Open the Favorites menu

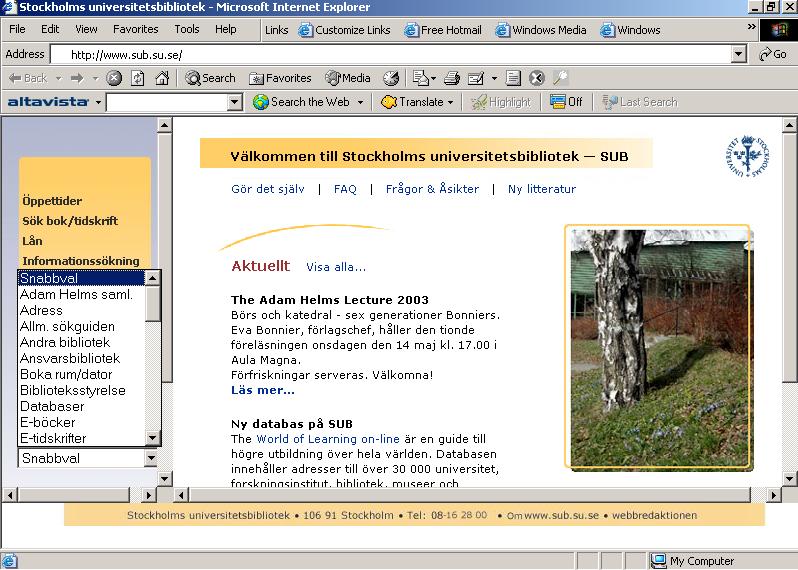point(135,30)
